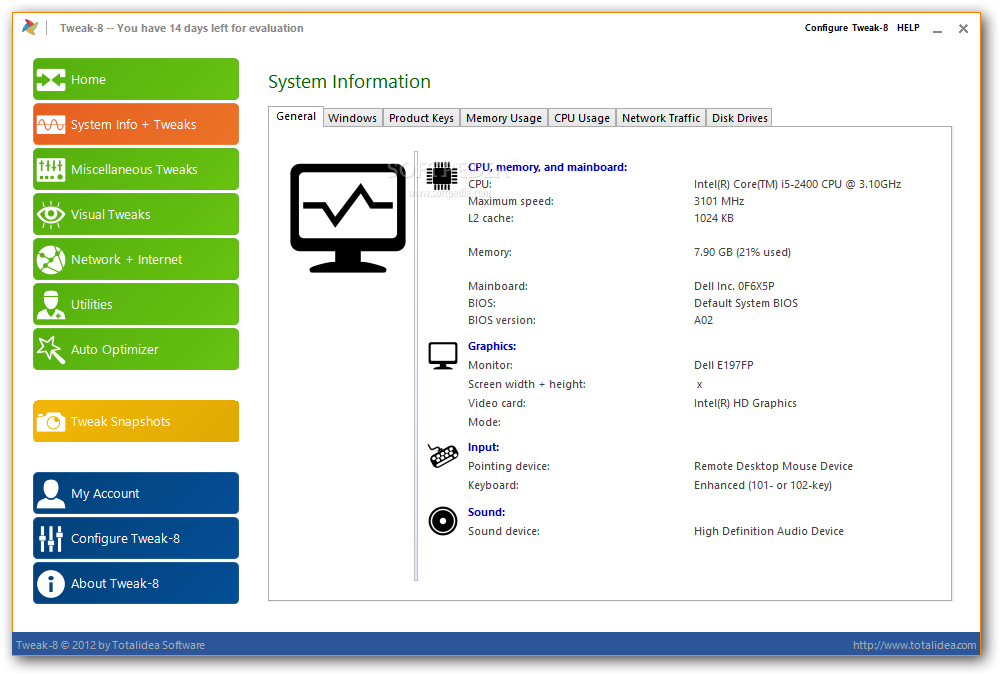Click the Input keyboard icon
This screenshot has height=676, width=1001.
[442, 456]
